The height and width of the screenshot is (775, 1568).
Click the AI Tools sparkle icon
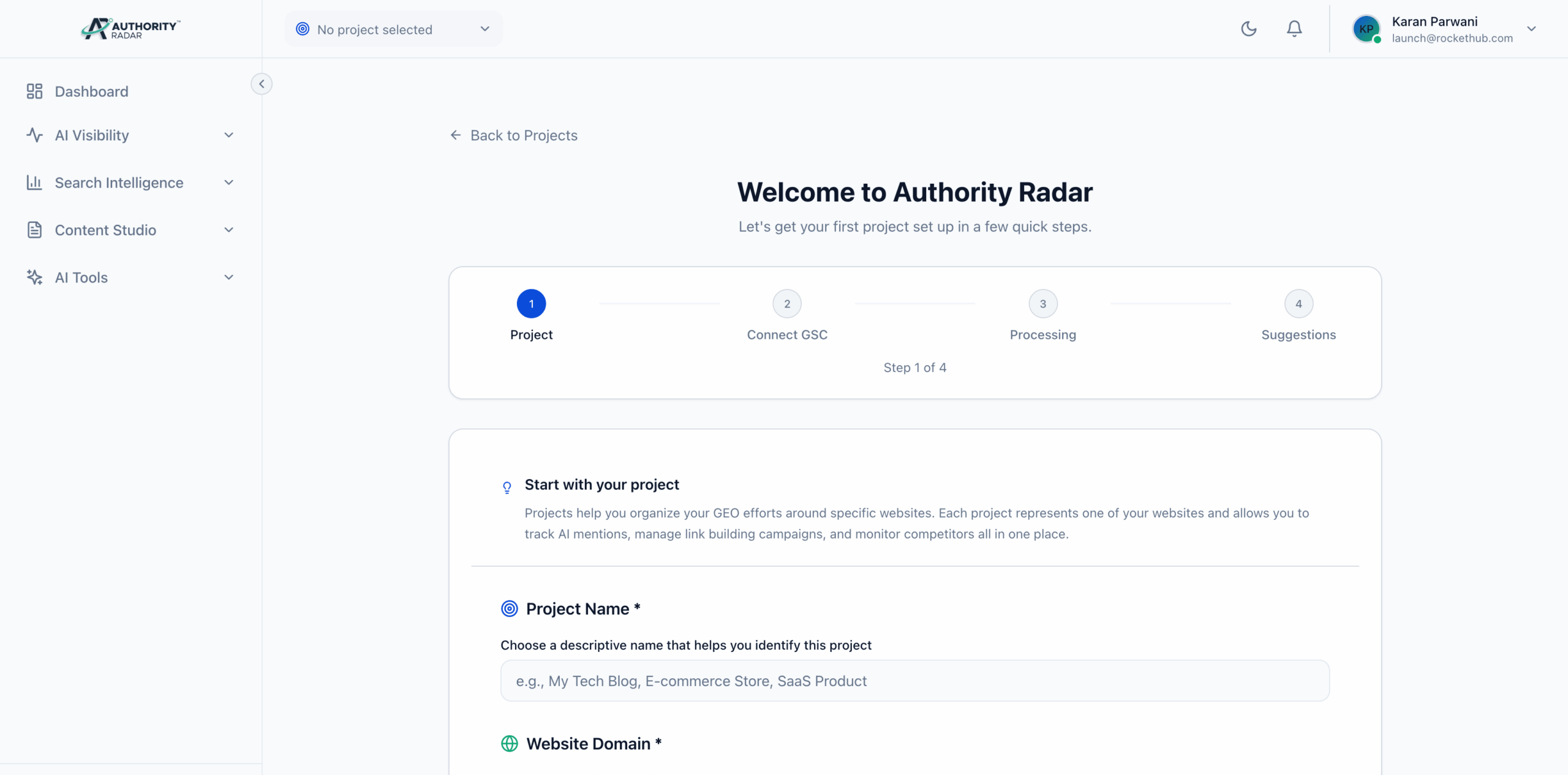34,278
